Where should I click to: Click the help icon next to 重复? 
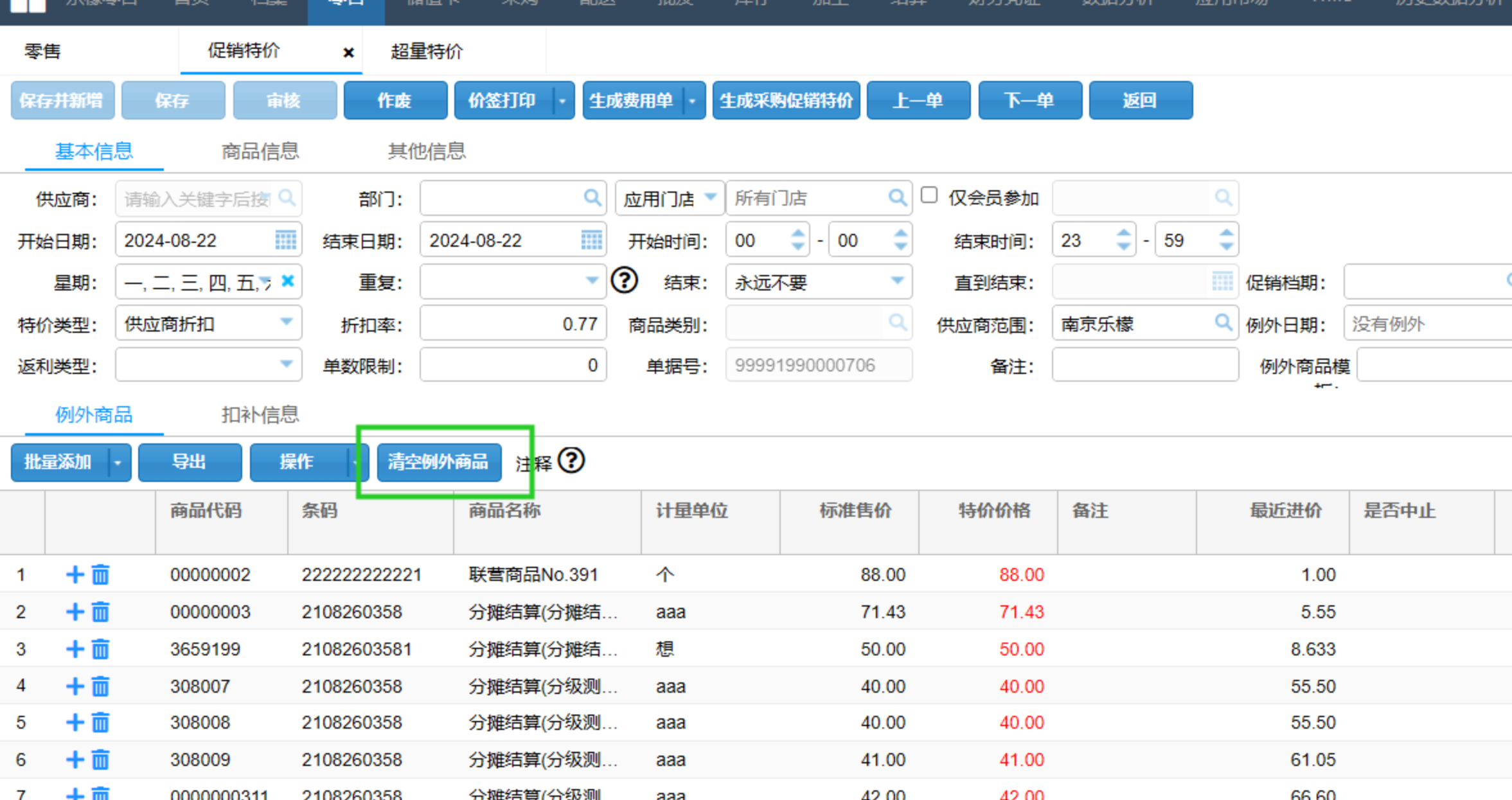[x=624, y=281]
